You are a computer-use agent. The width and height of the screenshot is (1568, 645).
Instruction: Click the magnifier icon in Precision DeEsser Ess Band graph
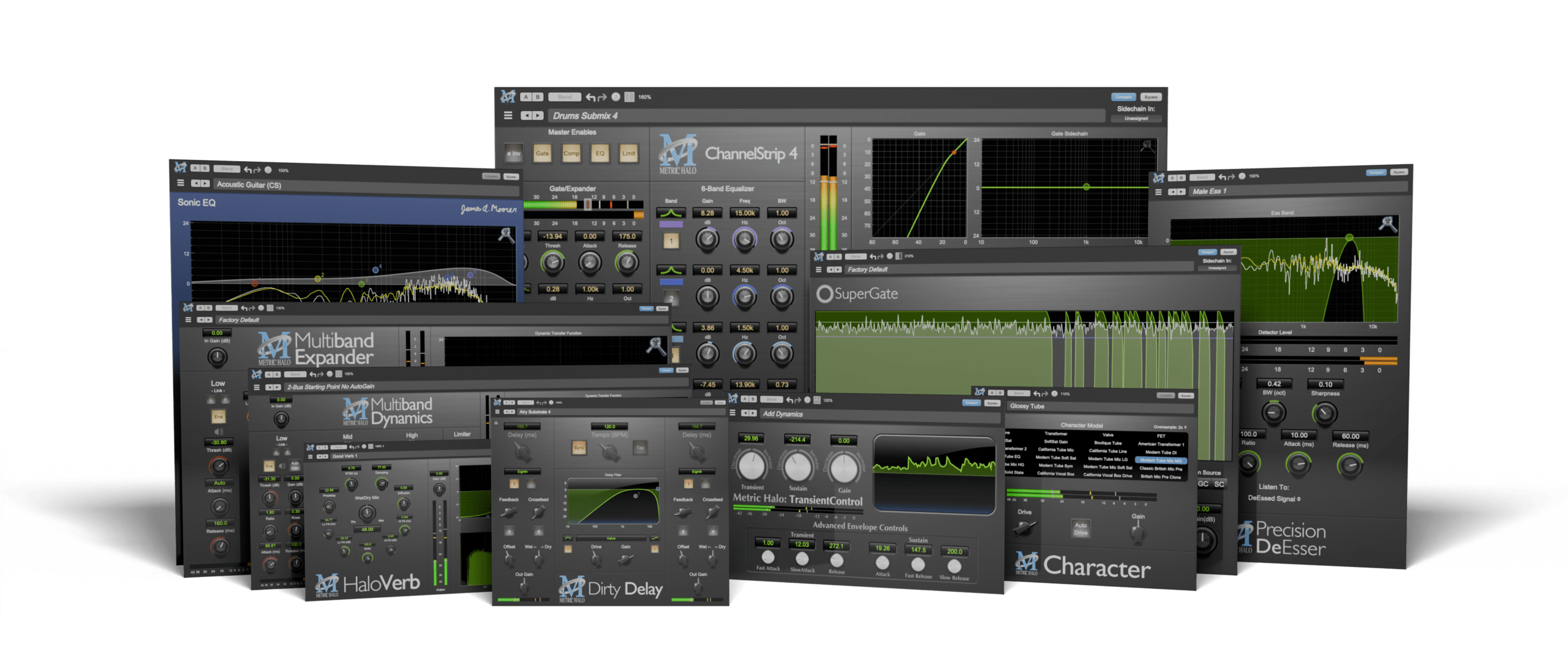(x=1387, y=224)
